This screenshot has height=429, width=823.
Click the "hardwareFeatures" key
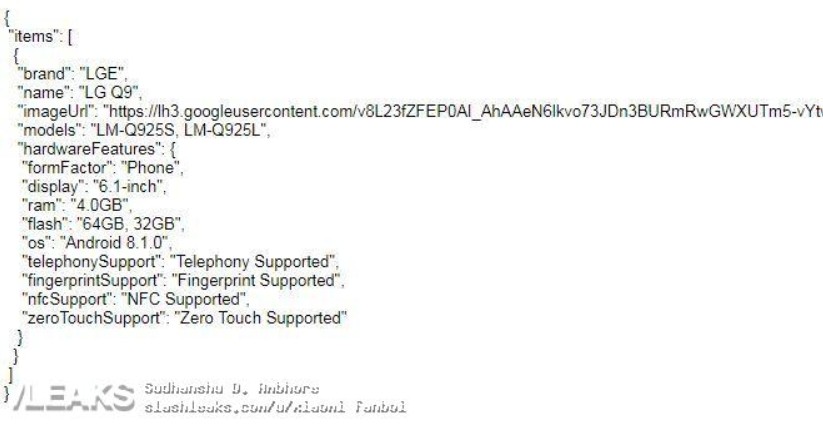89,149
